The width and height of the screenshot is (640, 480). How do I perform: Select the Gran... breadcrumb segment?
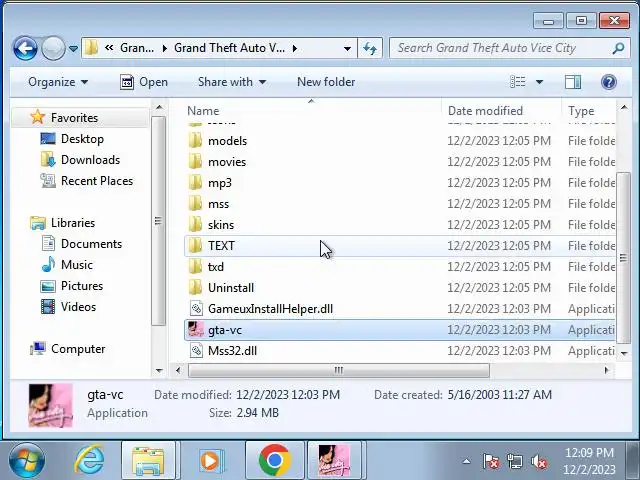[137, 48]
